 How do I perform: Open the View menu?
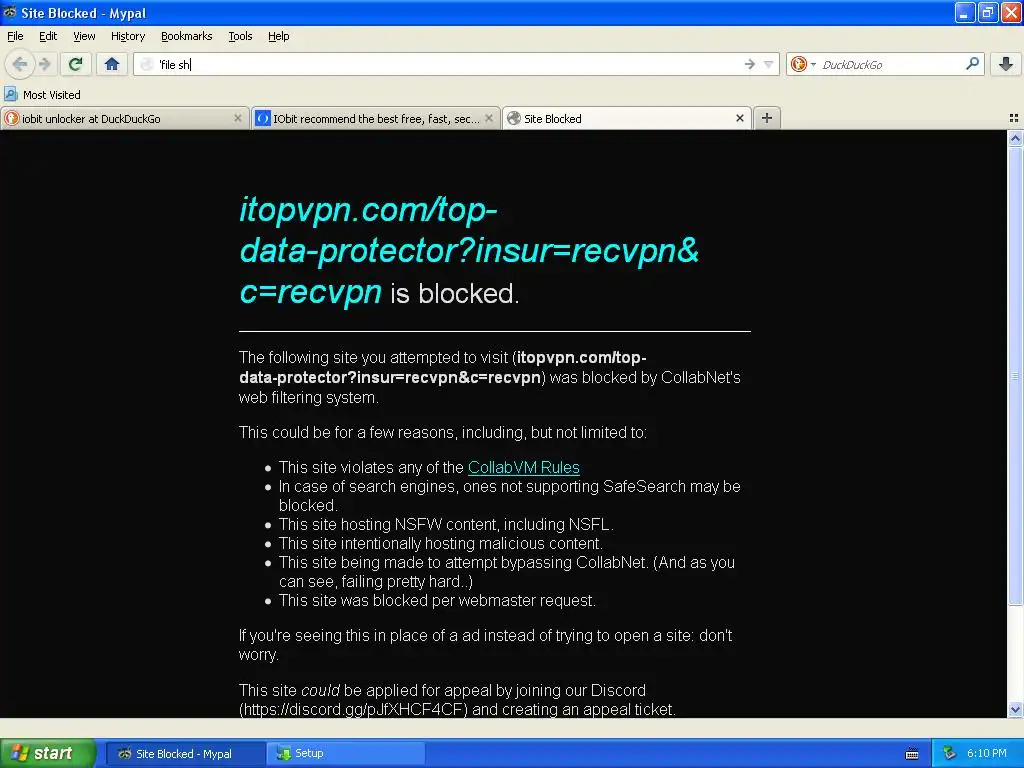click(84, 36)
